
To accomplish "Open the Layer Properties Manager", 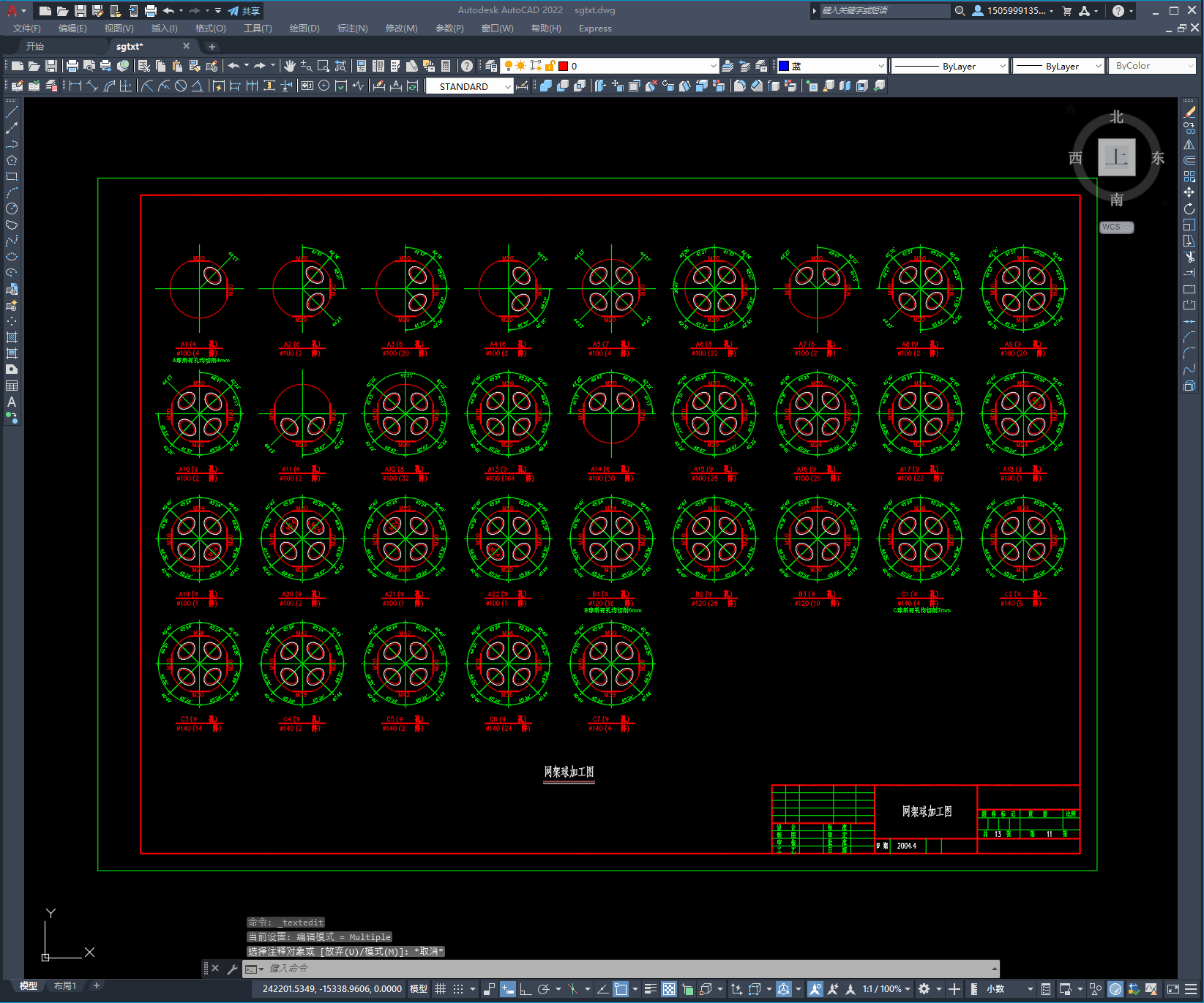I will tap(491, 66).
